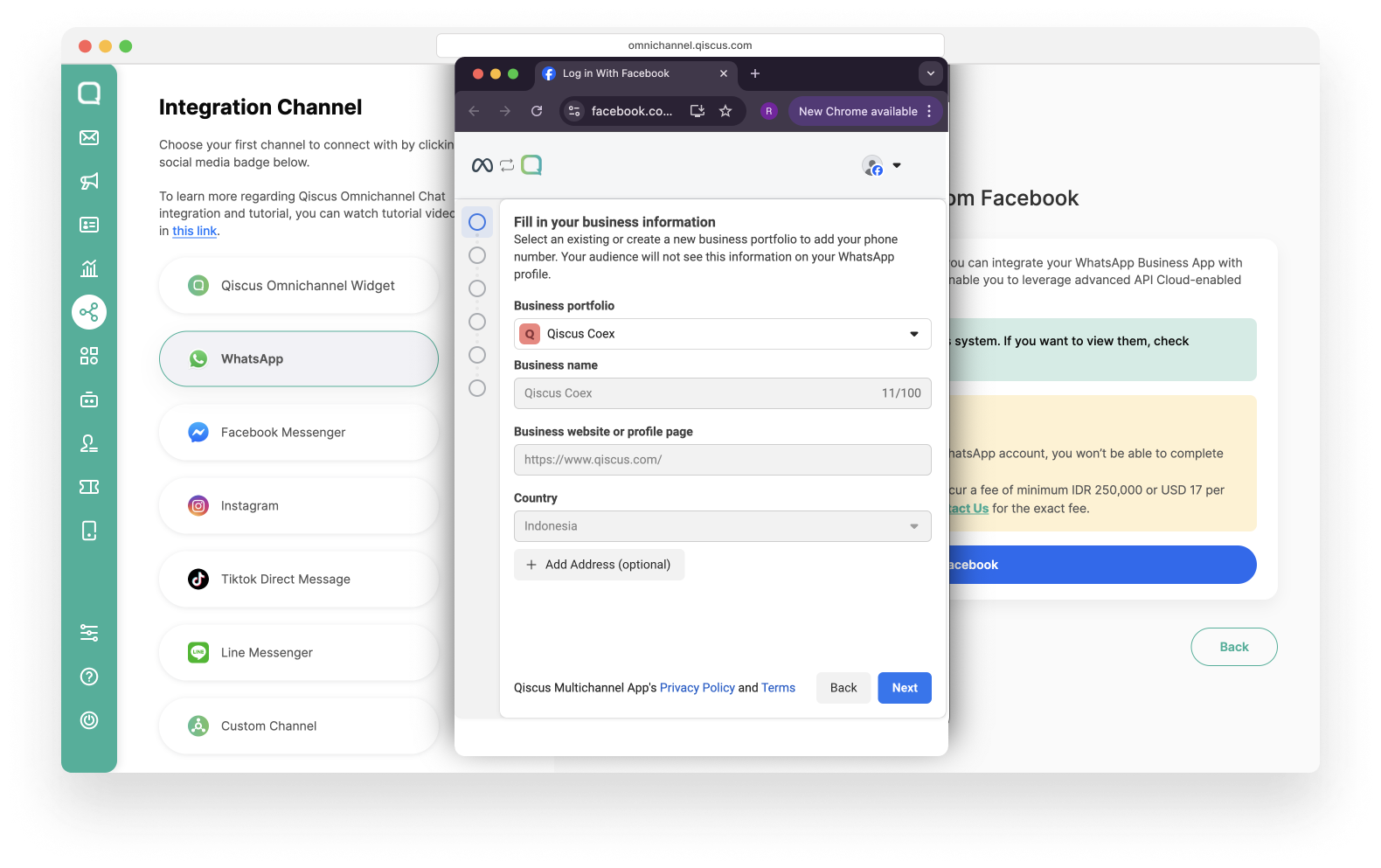Open the Country Indonesia dropdown

tap(723, 526)
